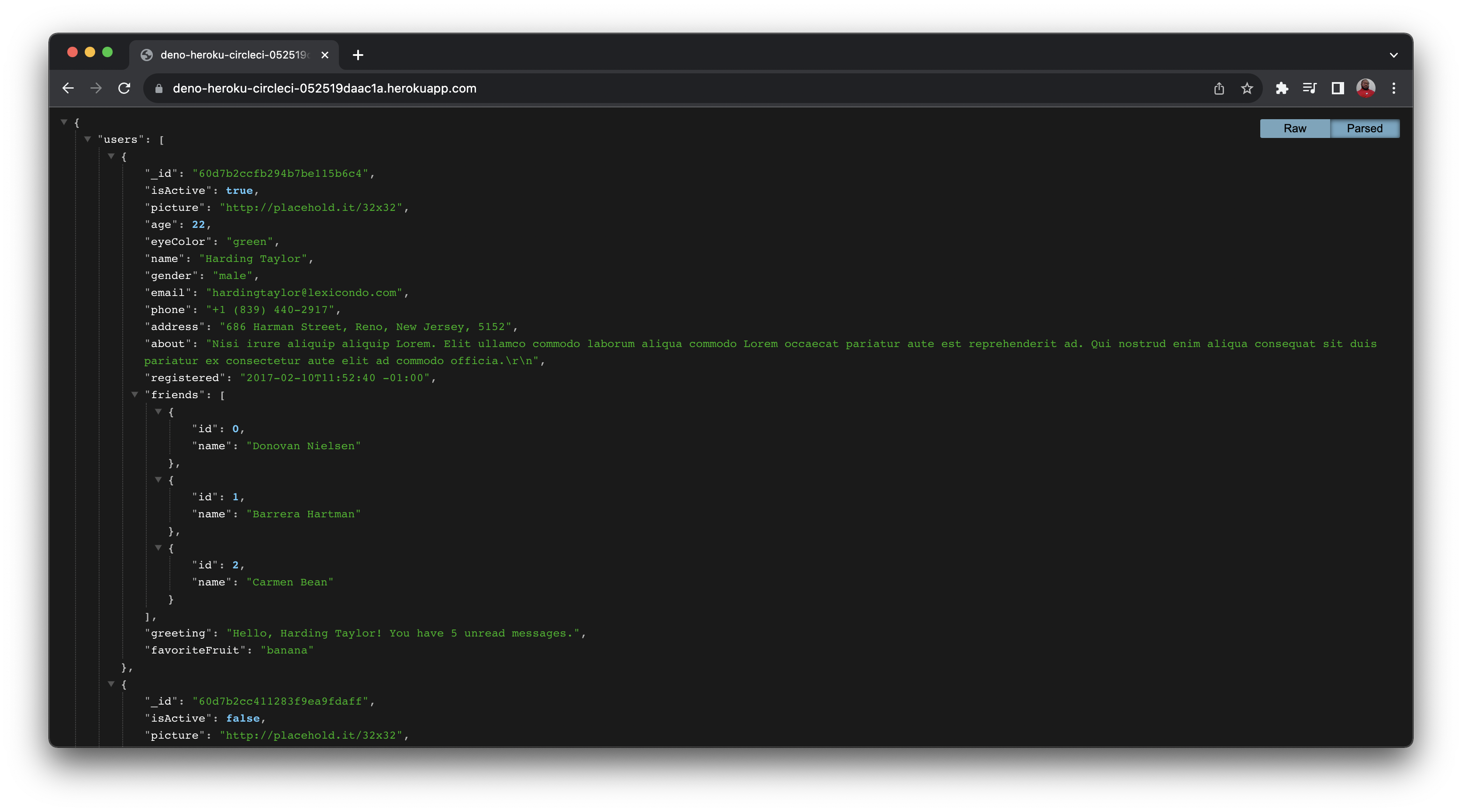Screen dimensions: 1462x812
Task: Collapse the friends array disclosure triangle
Action: (134, 395)
